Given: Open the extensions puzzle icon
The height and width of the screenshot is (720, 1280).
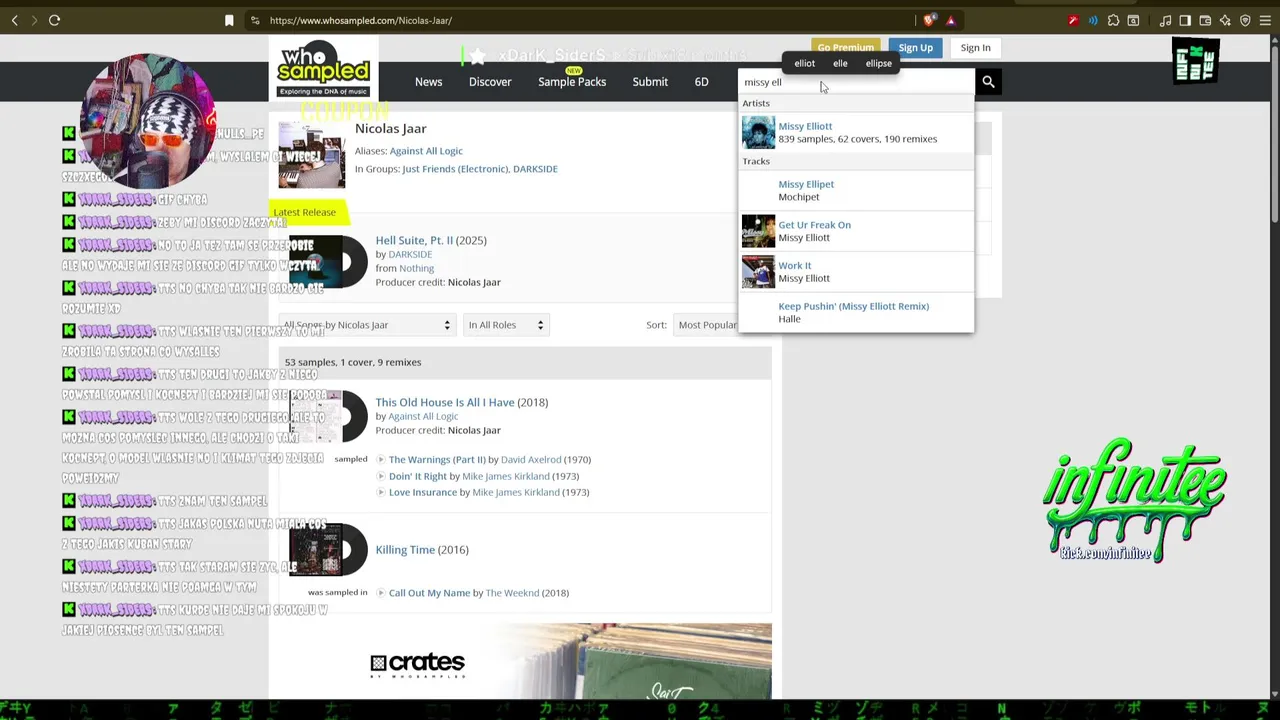Looking at the screenshot, I should click(1113, 20).
